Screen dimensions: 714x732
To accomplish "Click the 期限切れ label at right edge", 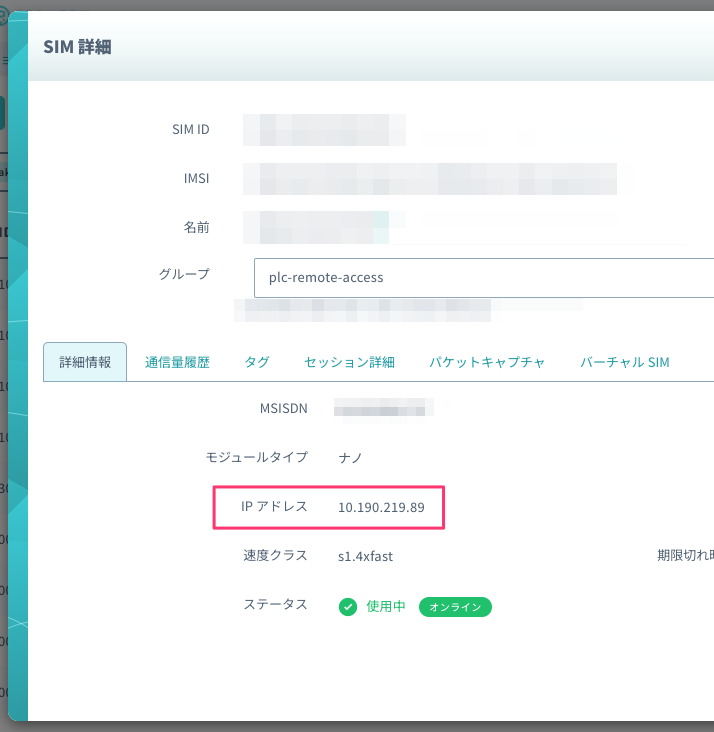I will pyautogui.click(x=684, y=556).
